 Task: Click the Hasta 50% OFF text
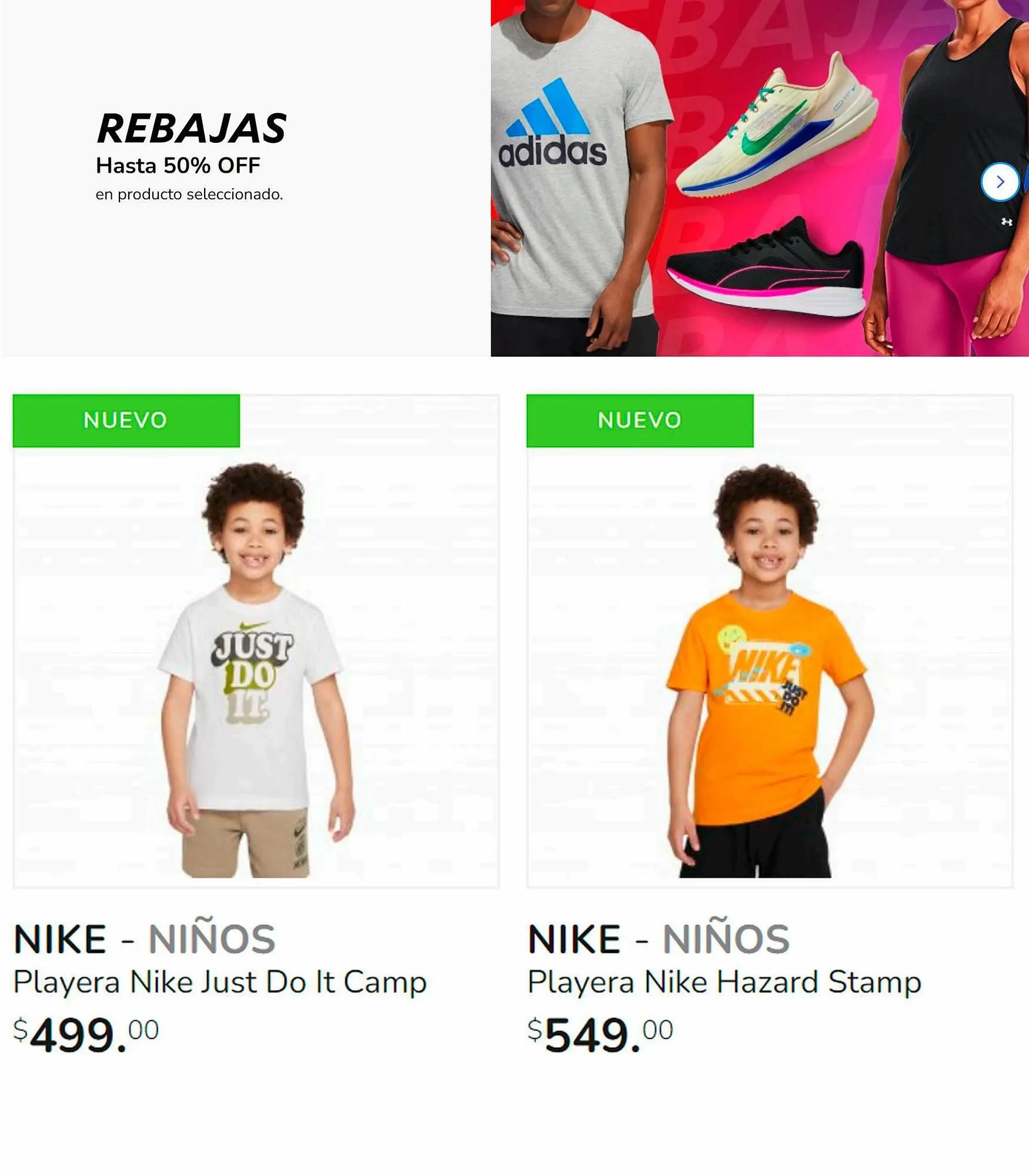(178, 166)
